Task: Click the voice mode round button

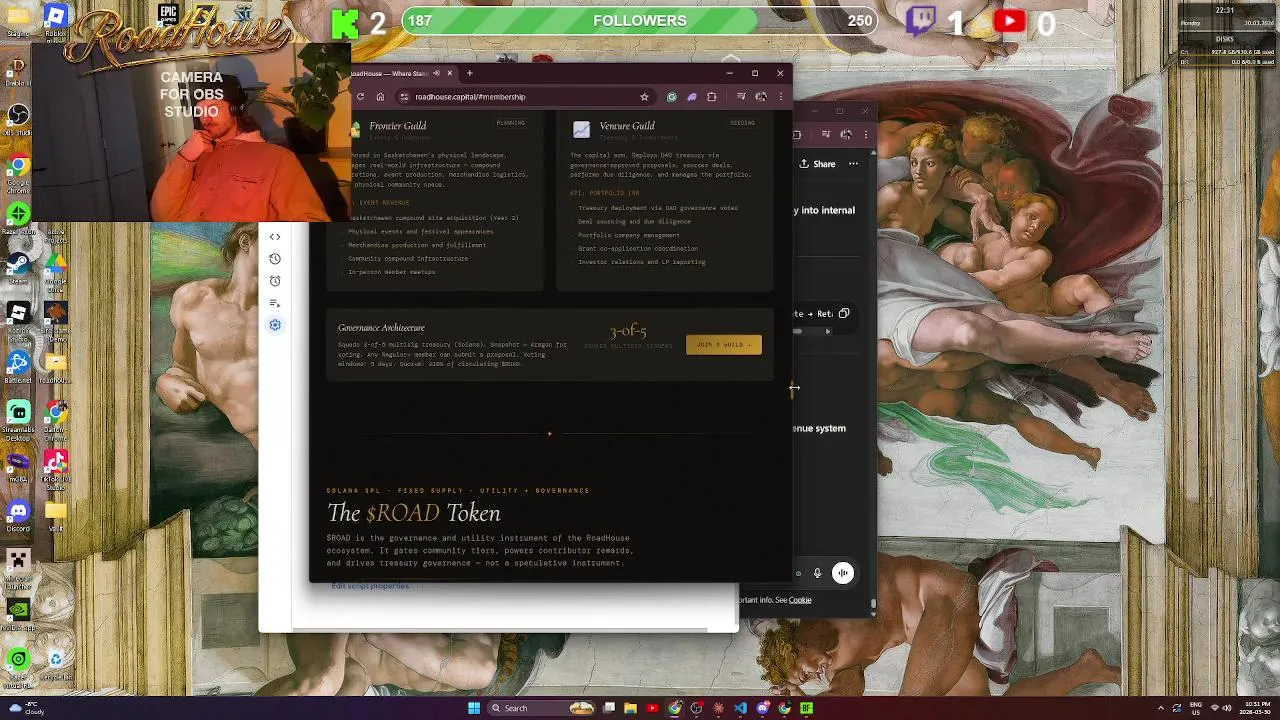Action: click(x=843, y=573)
